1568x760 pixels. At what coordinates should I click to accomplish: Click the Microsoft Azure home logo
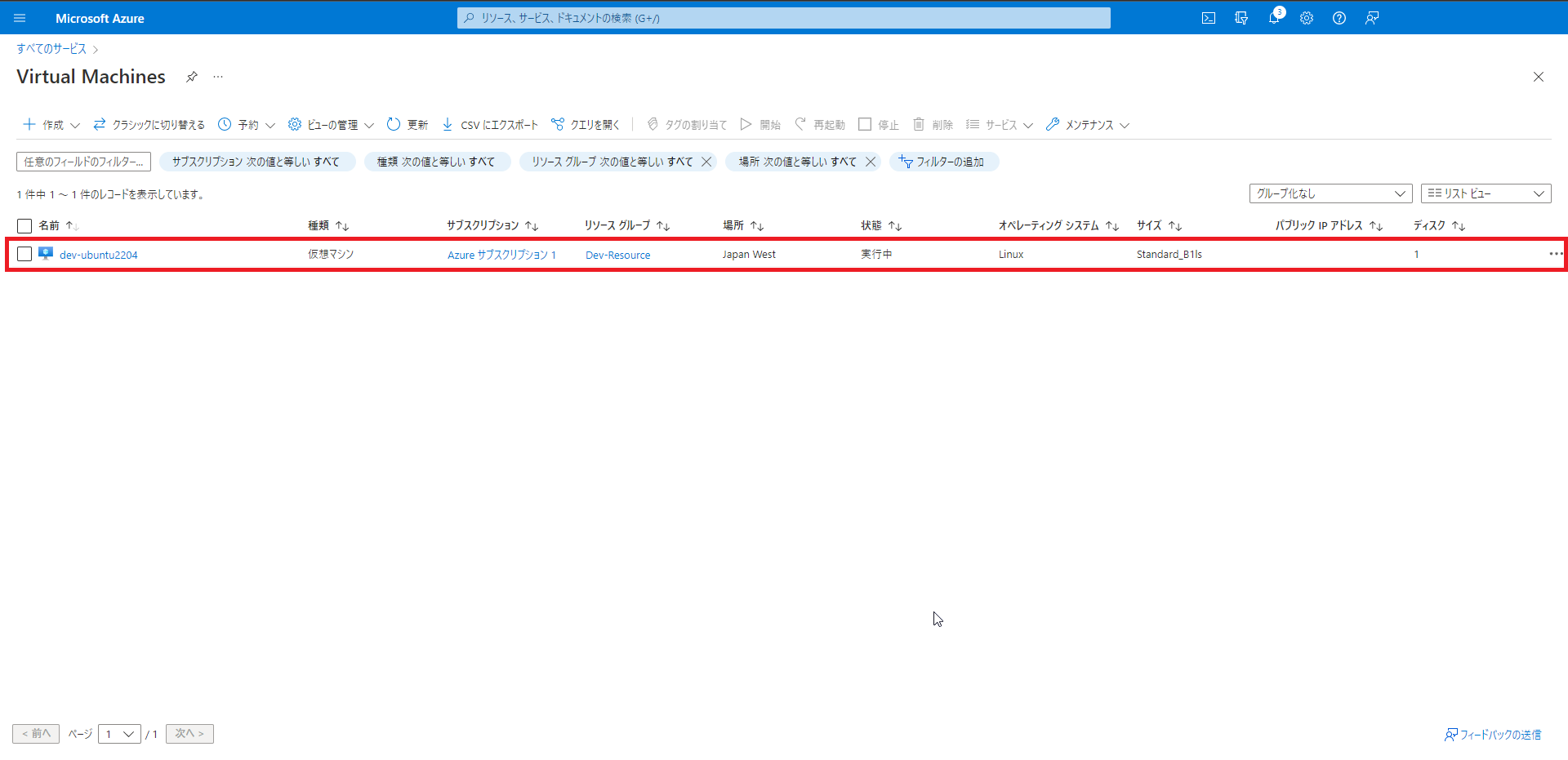pos(100,18)
